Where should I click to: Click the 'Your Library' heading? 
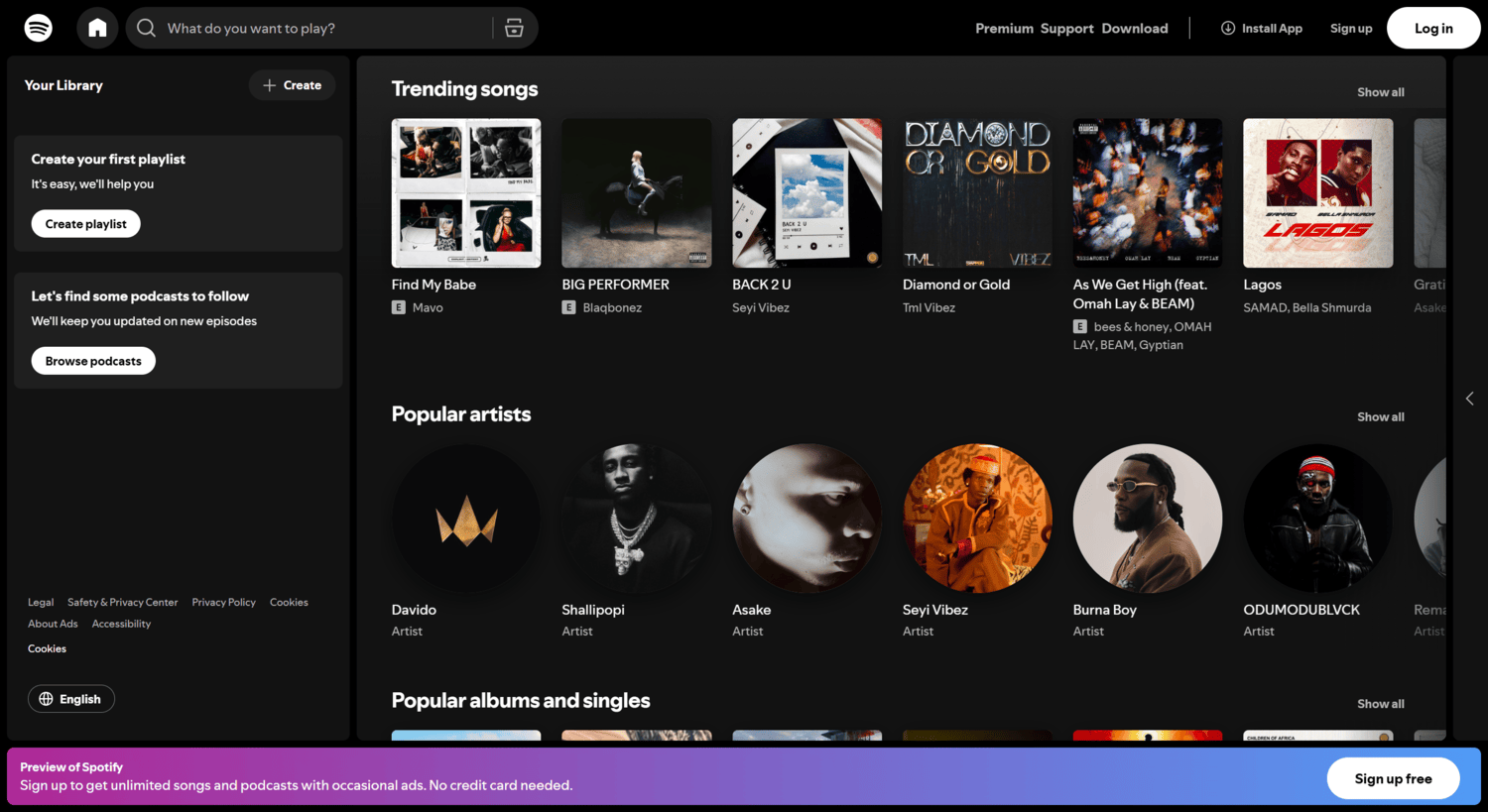63,85
